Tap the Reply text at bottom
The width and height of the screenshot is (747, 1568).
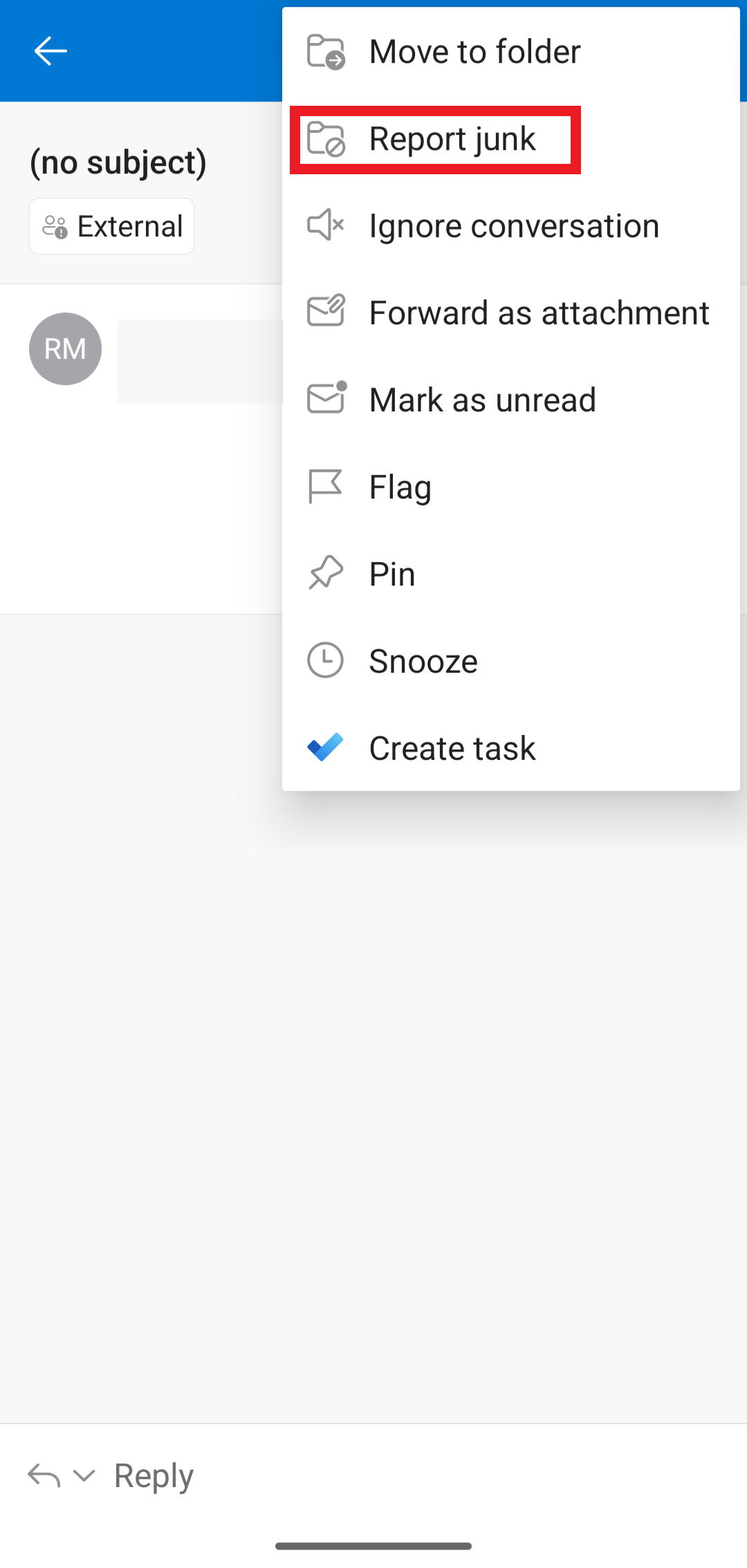(154, 1476)
